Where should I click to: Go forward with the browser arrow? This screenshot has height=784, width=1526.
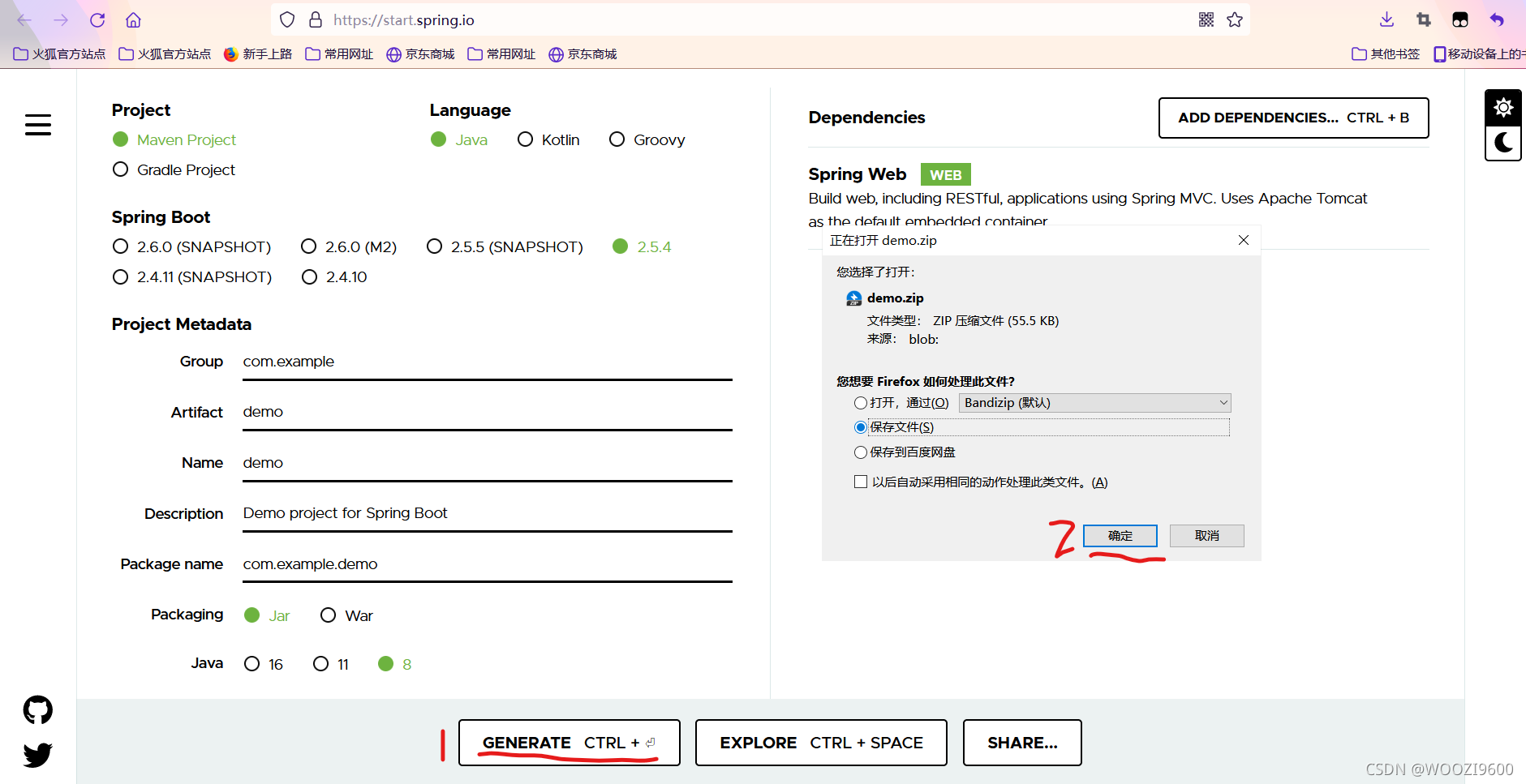coord(61,20)
